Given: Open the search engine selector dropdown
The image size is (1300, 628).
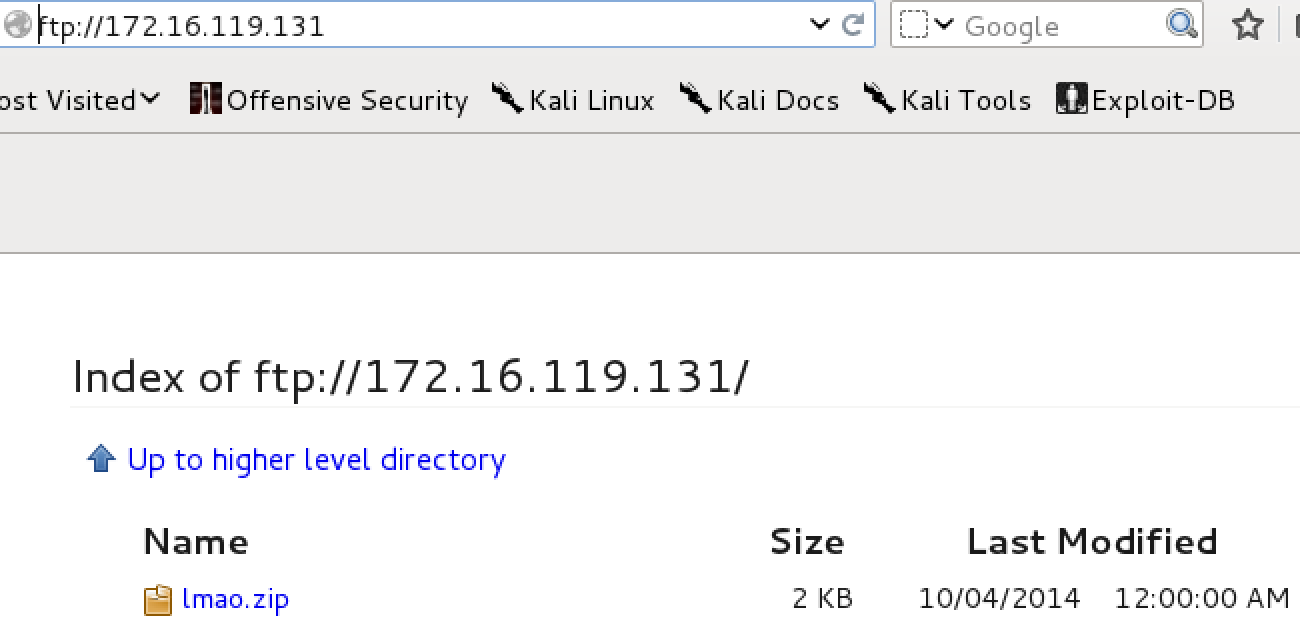Looking at the screenshot, I should (926, 25).
